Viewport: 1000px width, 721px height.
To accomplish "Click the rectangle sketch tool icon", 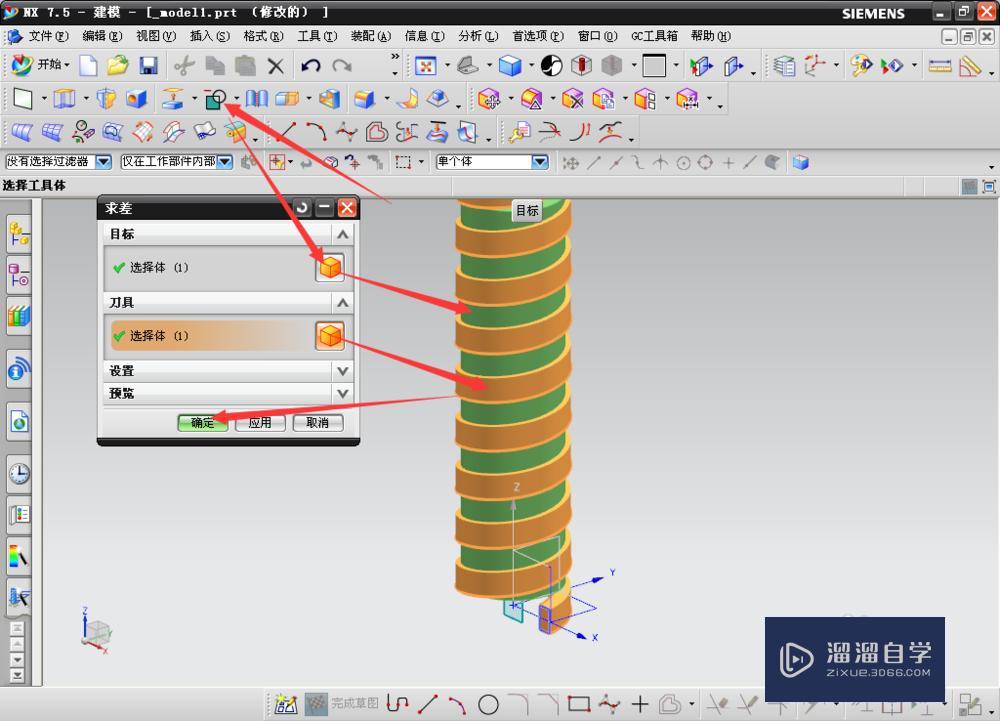I will [x=578, y=704].
